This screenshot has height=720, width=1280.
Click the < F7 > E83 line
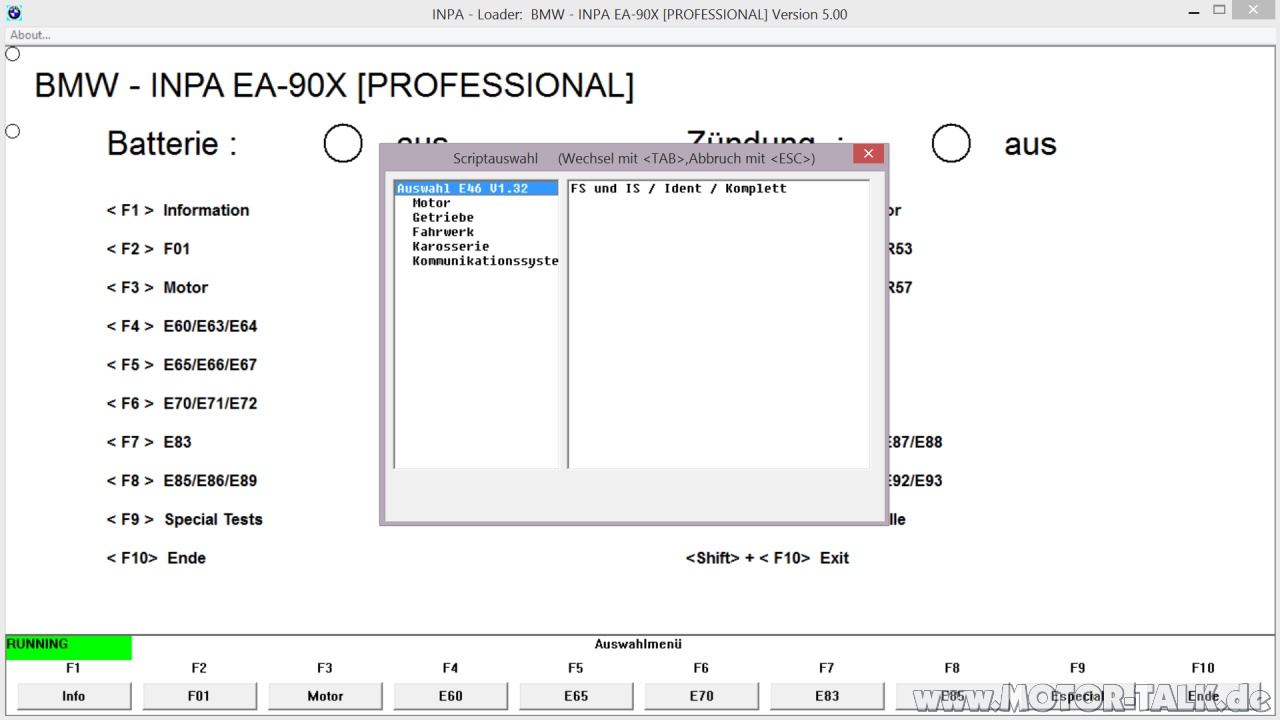[x=149, y=442]
